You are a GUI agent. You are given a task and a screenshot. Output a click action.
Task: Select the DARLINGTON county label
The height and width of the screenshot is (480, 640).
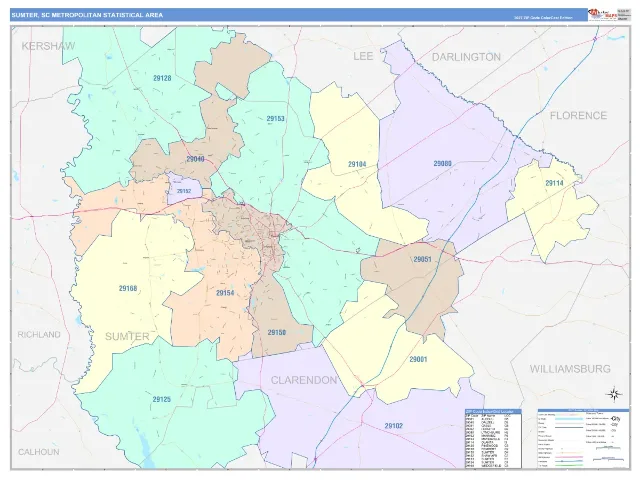pyautogui.click(x=466, y=57)
